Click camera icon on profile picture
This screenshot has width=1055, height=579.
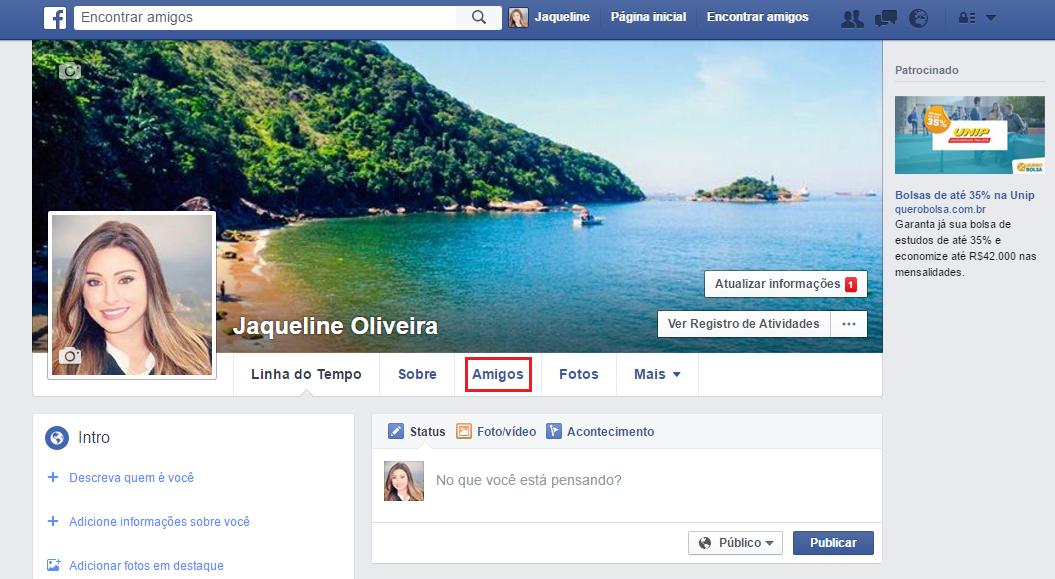(70, 356)
